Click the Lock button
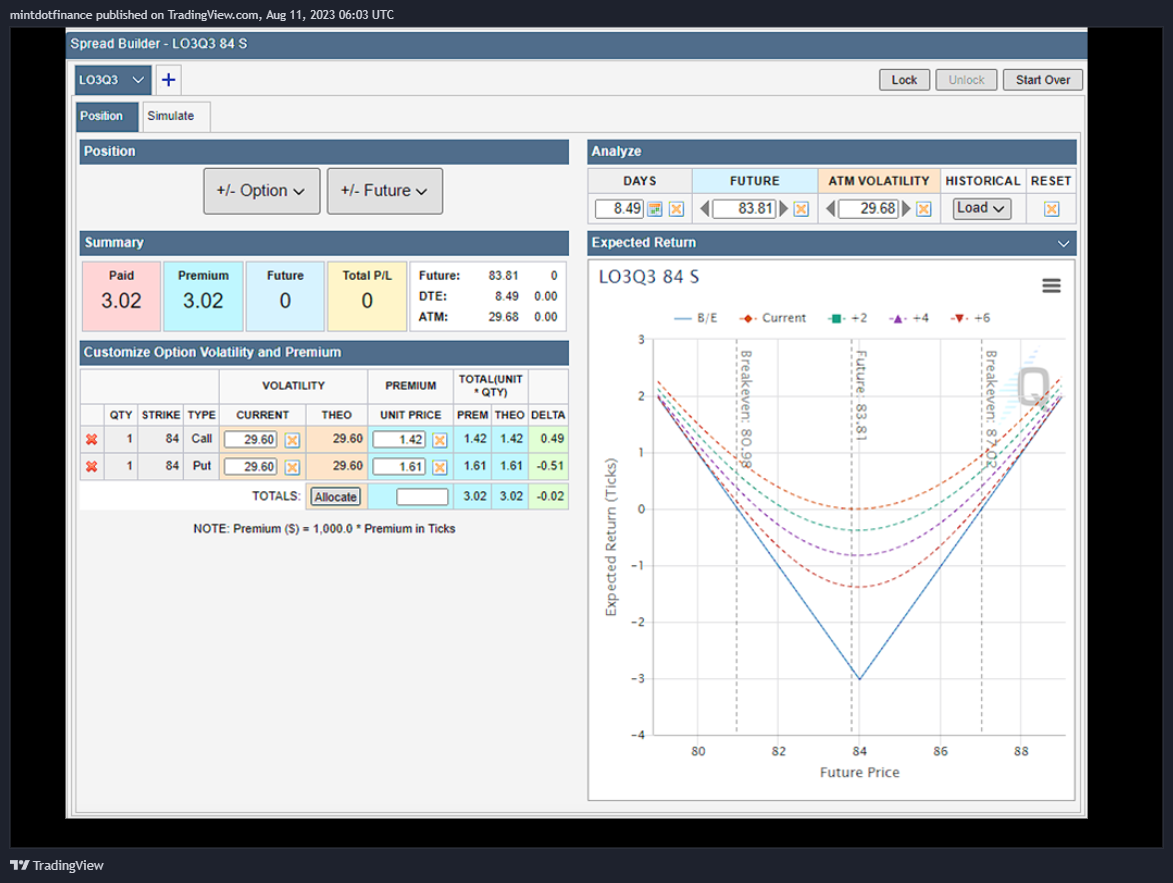 904,79
